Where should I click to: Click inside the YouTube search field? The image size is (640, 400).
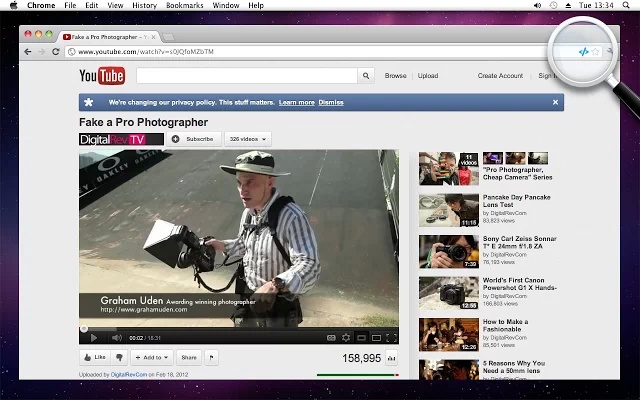(247, 76)
